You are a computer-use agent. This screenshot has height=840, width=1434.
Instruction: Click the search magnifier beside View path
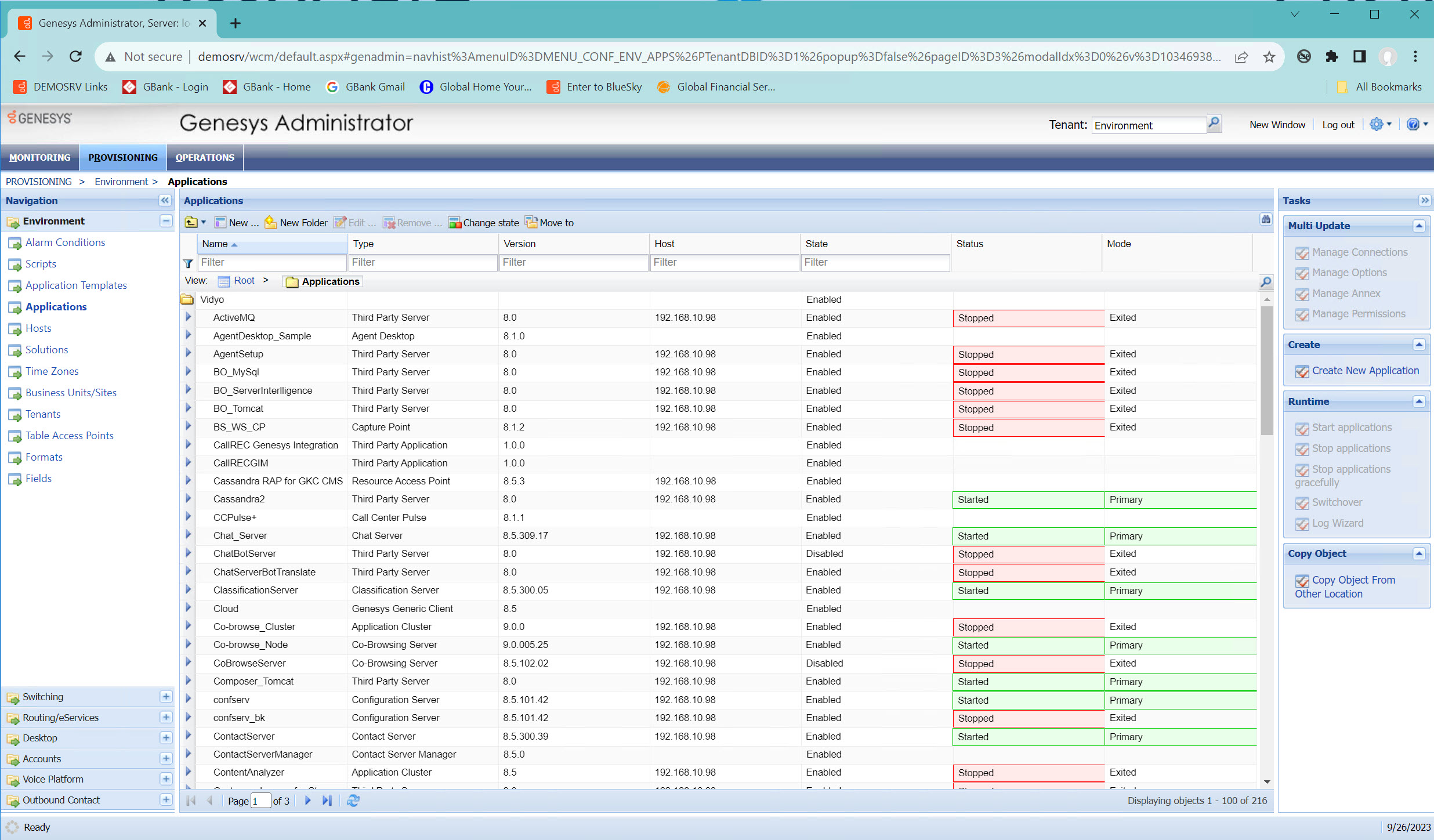pyautogui.click(x=1266, y=282)
